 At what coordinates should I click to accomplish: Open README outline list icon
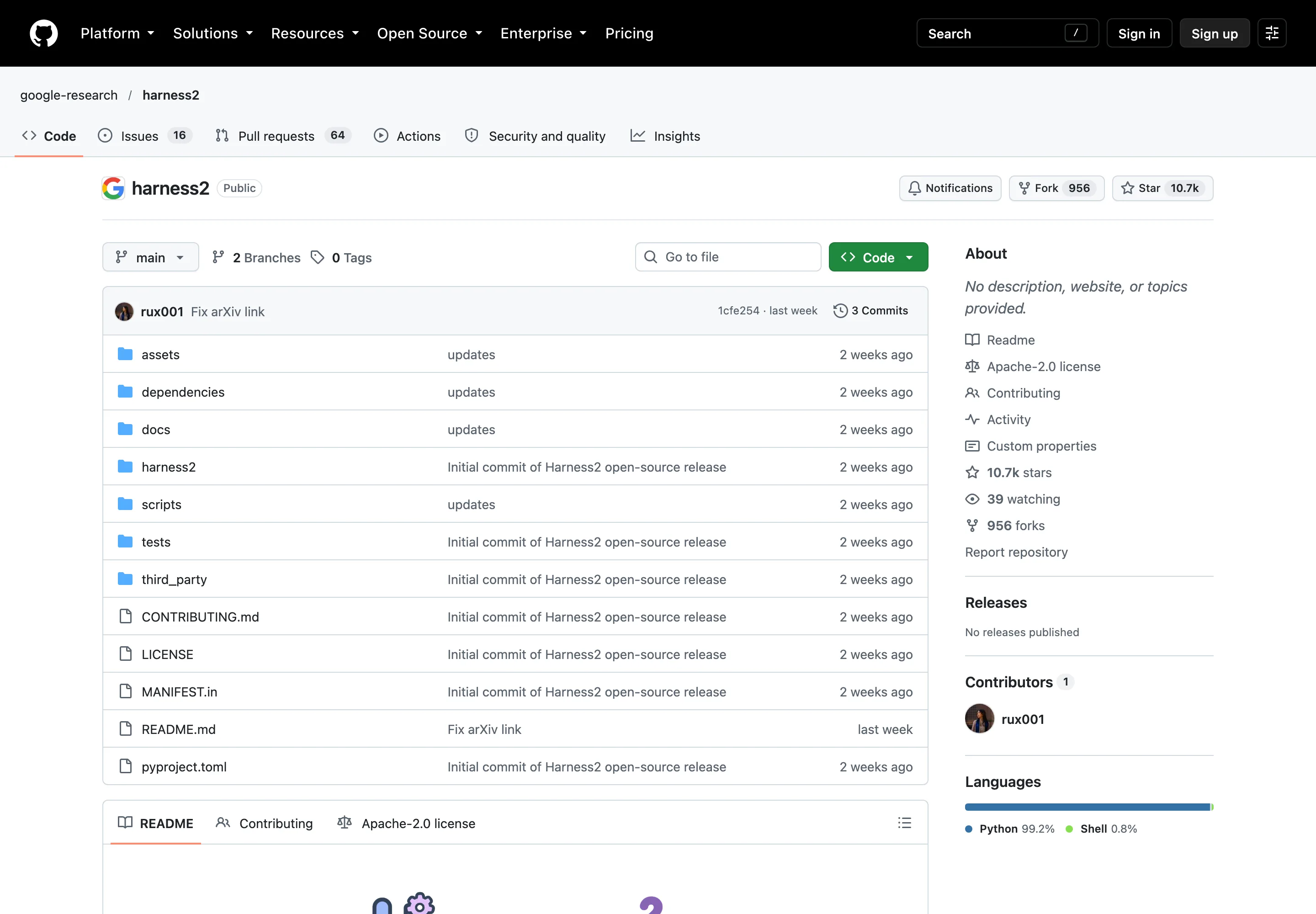904,823
